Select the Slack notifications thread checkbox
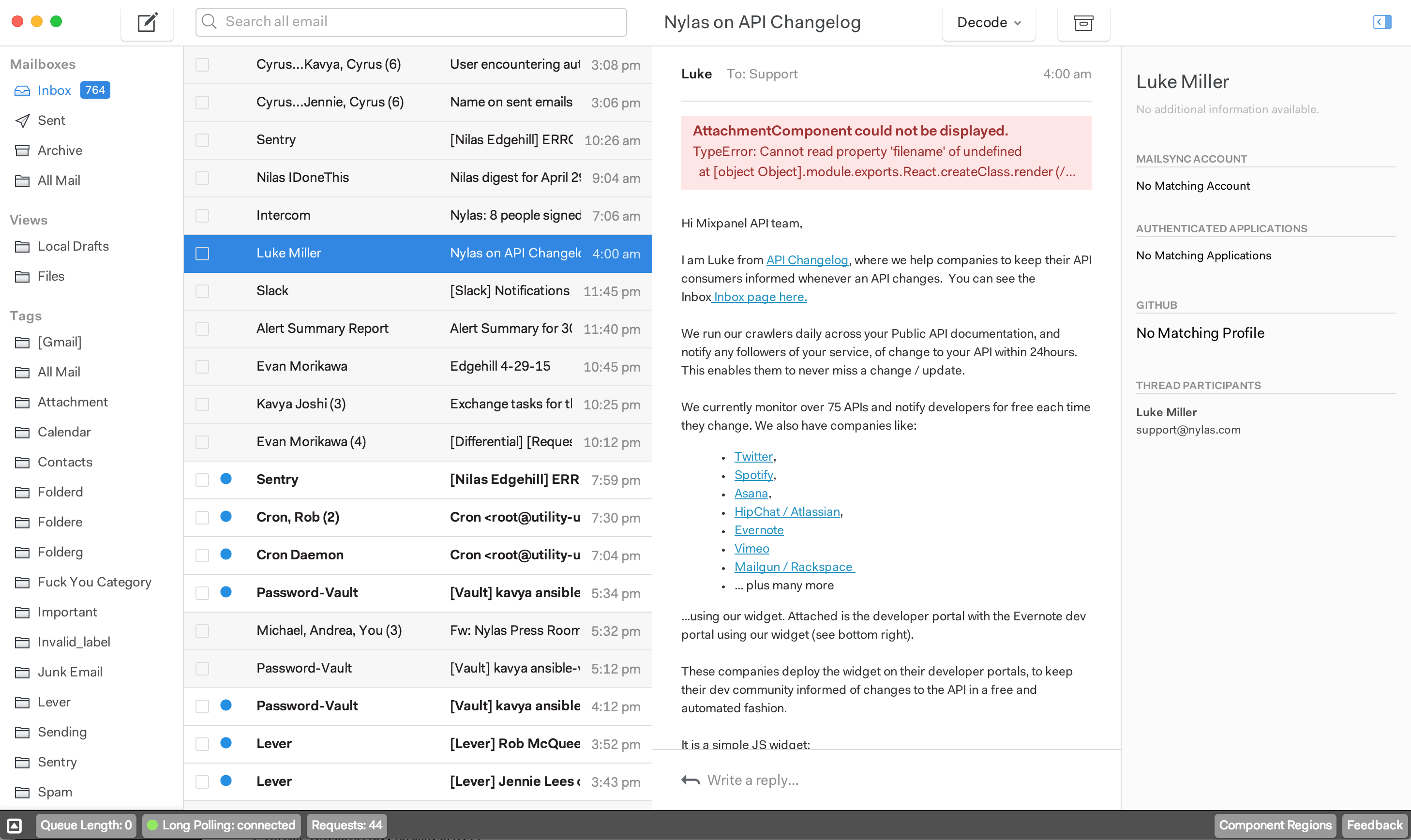Image resolution: width=1411 pixels, height=840 pixels. point(202,291)
